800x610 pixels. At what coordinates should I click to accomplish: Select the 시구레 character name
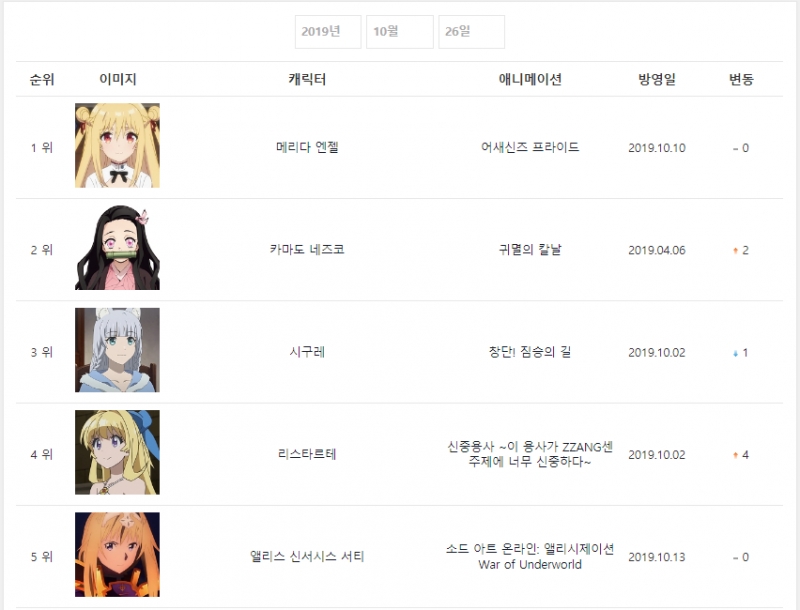pyautogui.click(x=307, y=352)
